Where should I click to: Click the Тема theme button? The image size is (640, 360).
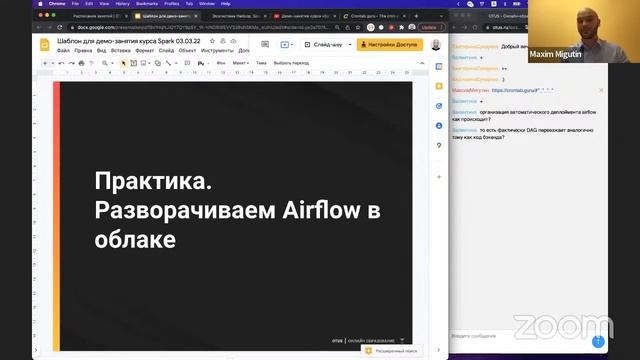pyautogui.click(x=261, y=63)
